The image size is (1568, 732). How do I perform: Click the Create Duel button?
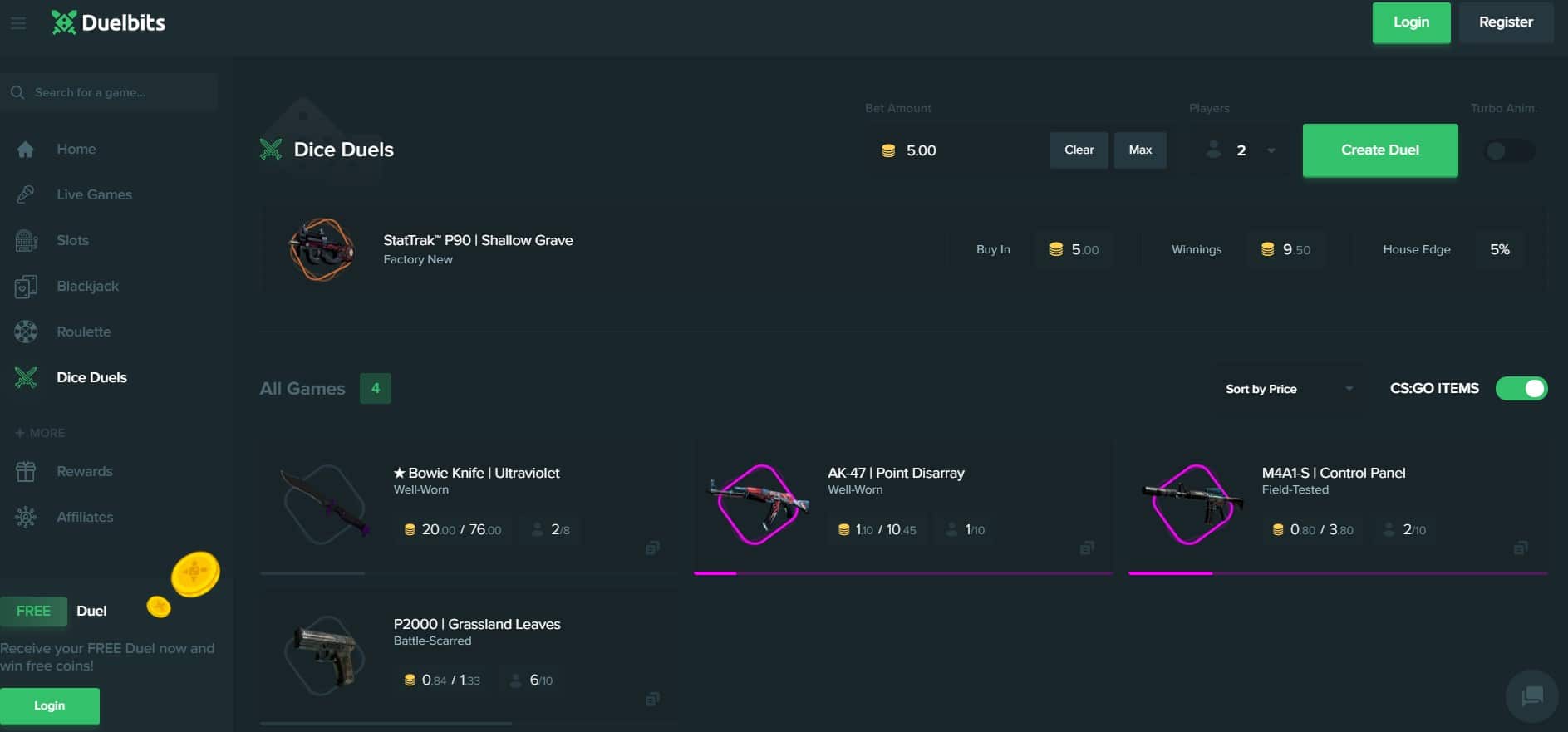click(x=1380, y=150)
